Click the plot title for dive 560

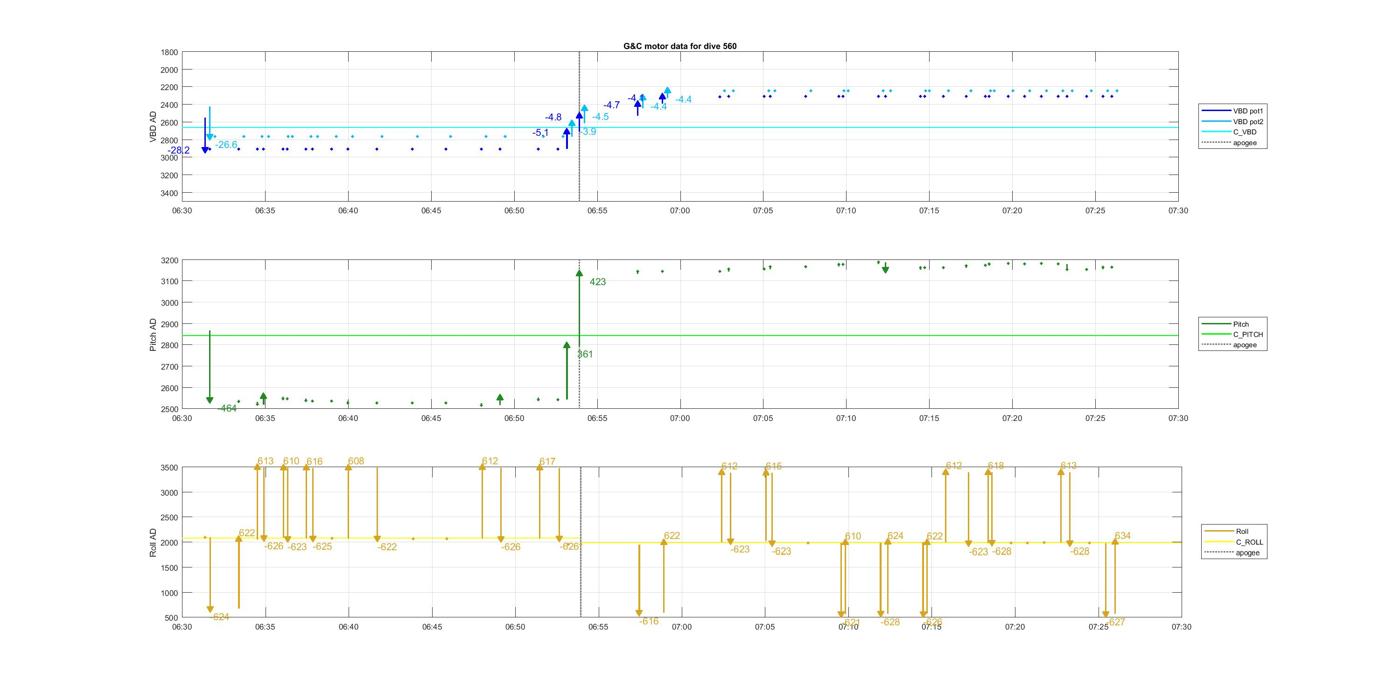pos(679,46)
